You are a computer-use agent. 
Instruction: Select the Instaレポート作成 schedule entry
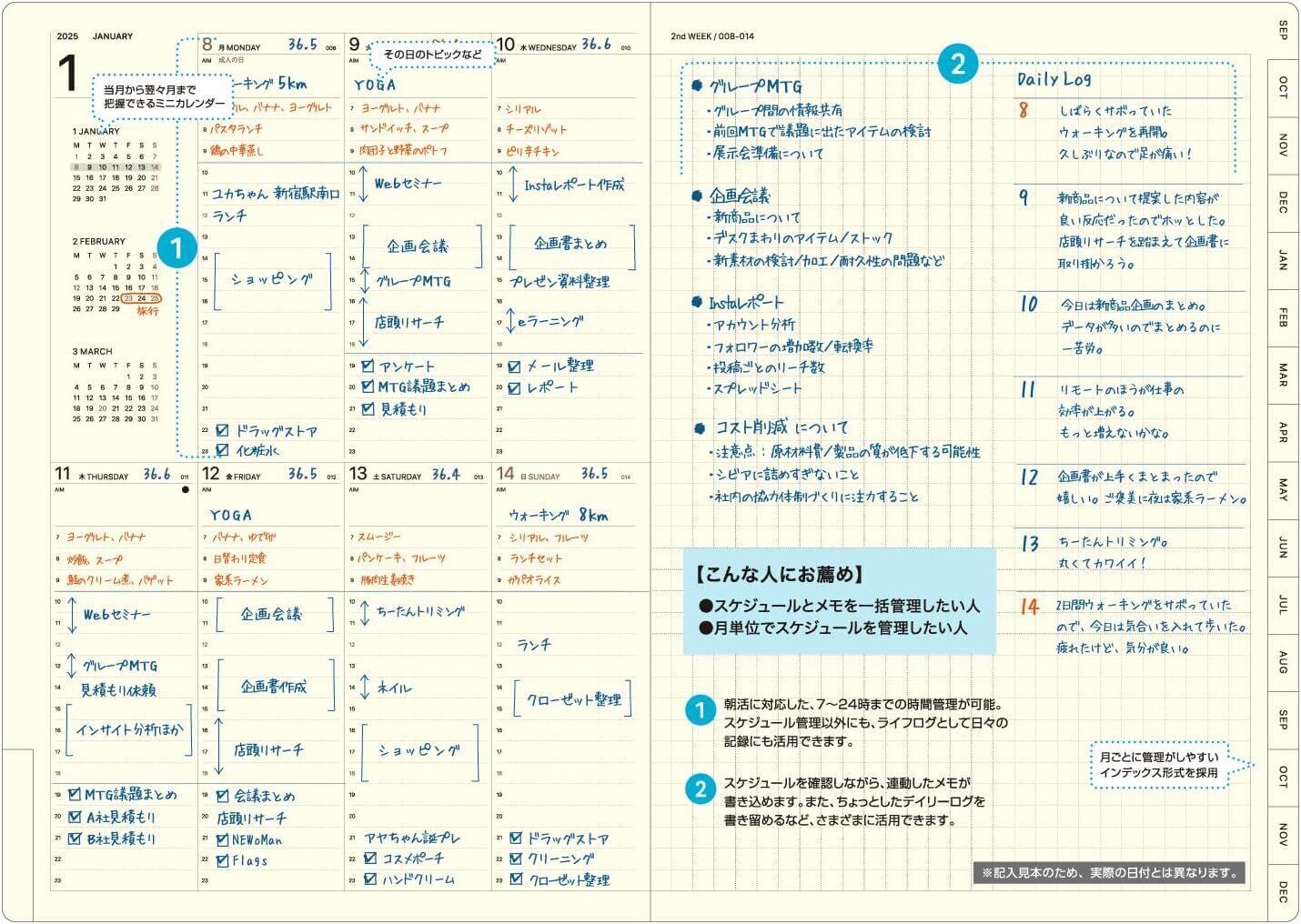pyautogui.click(x=574, y=185)
